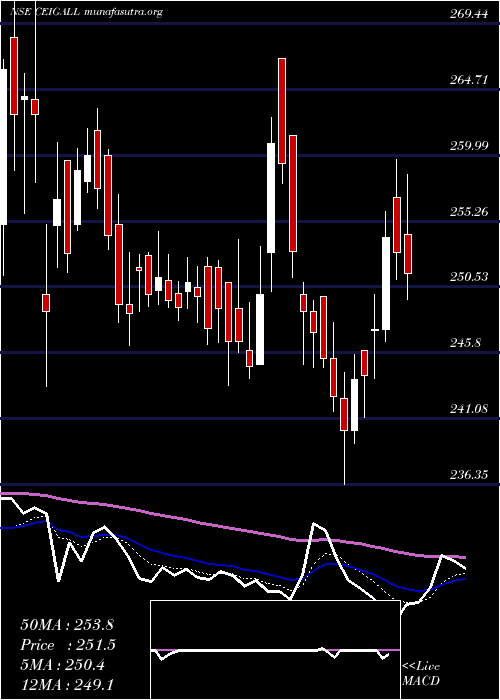Click the 264.71 price axis label
Image resolution: width=500 pixels, height=700 pixels.
(x=468, y=80)
